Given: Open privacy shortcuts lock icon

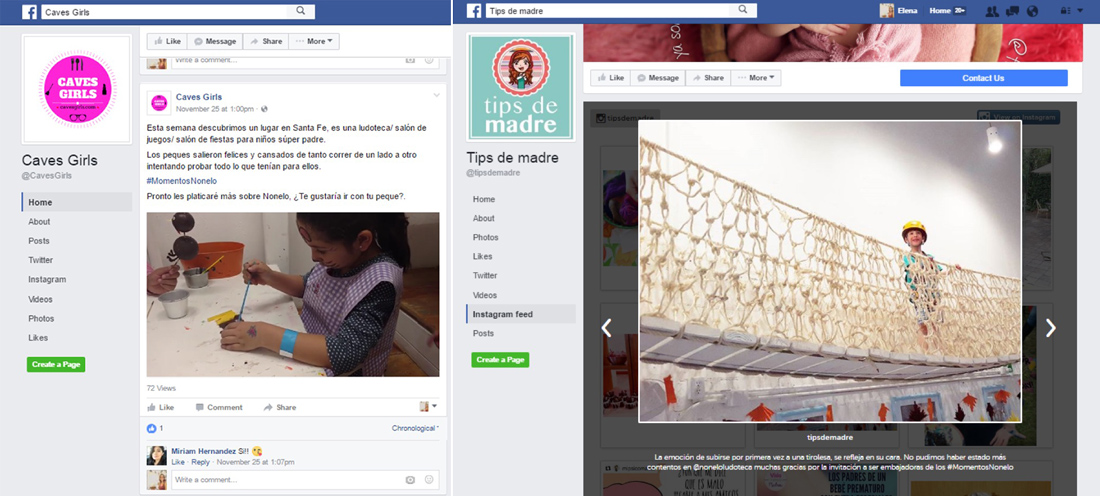Looking at the screenshot, I should coord(1065,11).
